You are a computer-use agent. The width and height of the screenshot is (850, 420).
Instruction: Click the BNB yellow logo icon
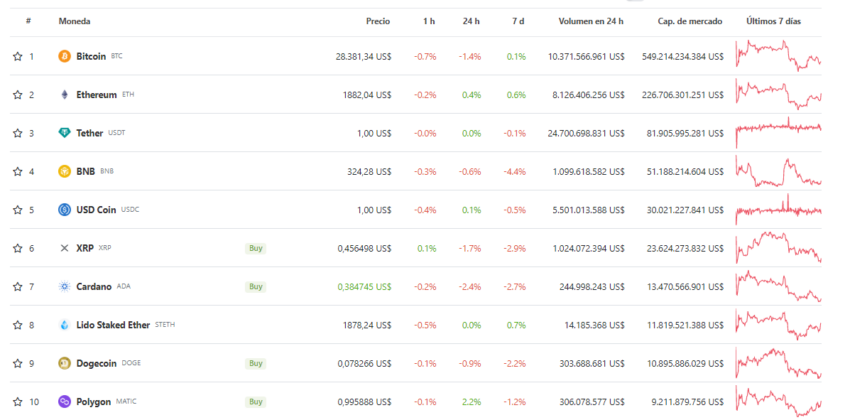click(65, 171)
